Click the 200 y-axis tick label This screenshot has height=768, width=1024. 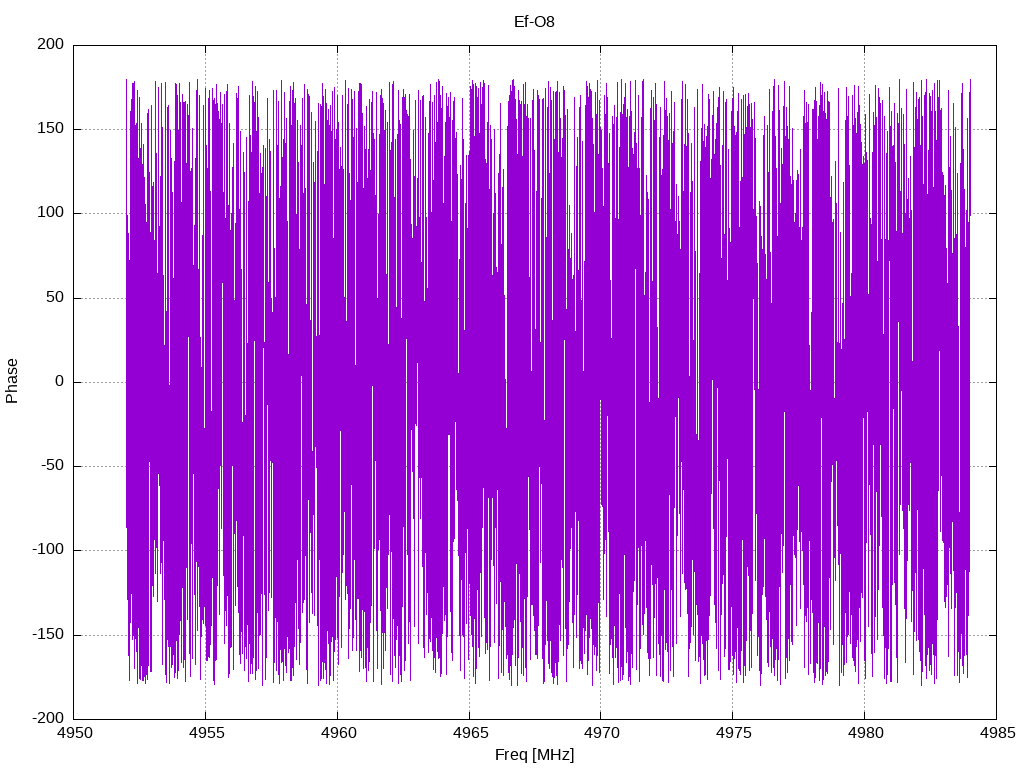[51, 44]
